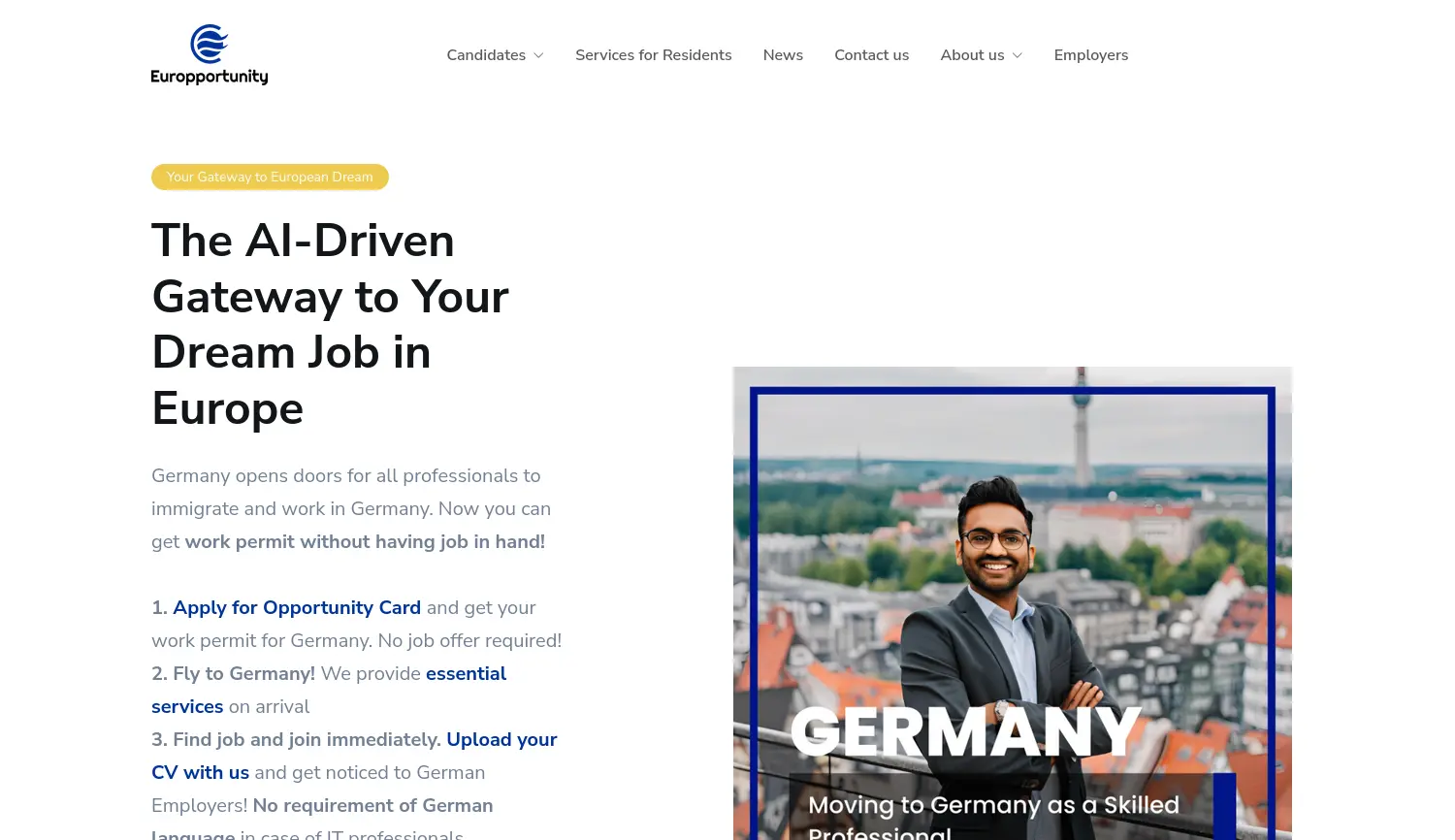
Task: Open the essential services link
Action: [x=466, y=673]
